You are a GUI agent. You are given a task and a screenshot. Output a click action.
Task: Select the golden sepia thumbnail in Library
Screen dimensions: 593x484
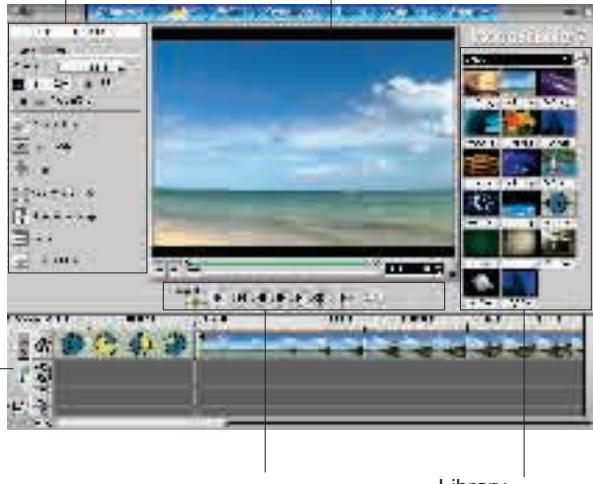[481, 82]
